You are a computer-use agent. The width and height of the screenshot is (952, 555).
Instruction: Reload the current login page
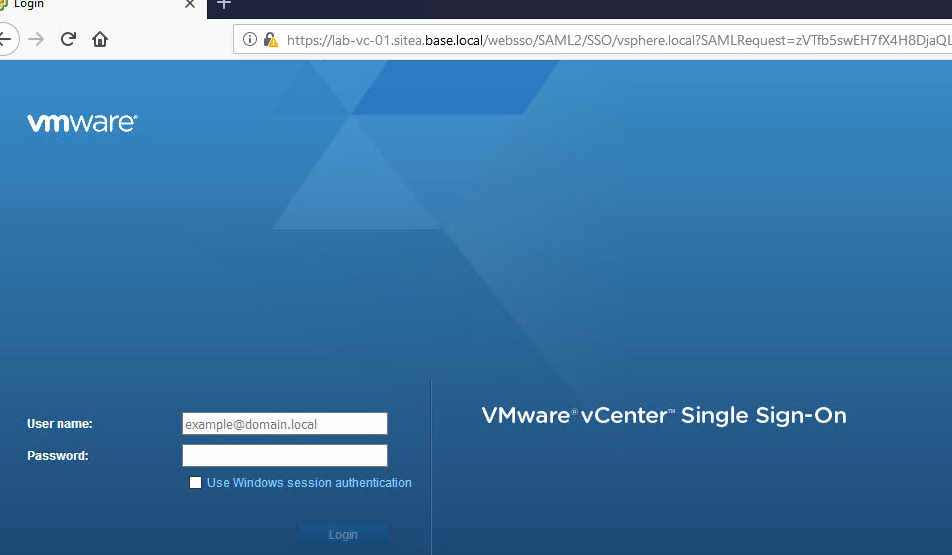pyautogui.click(x=68, y=40)
